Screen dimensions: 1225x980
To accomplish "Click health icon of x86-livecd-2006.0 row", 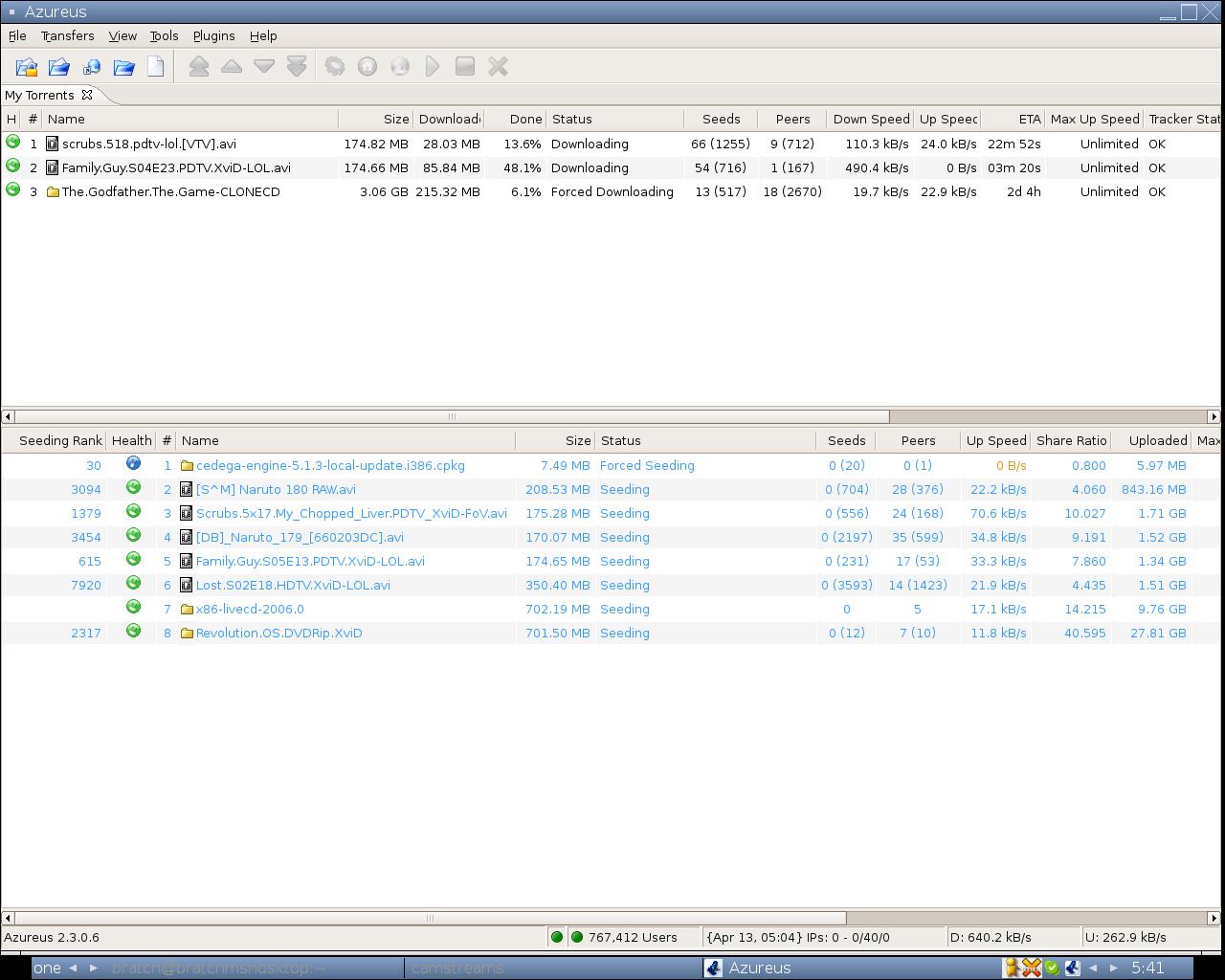I will [x=133, y=607].
